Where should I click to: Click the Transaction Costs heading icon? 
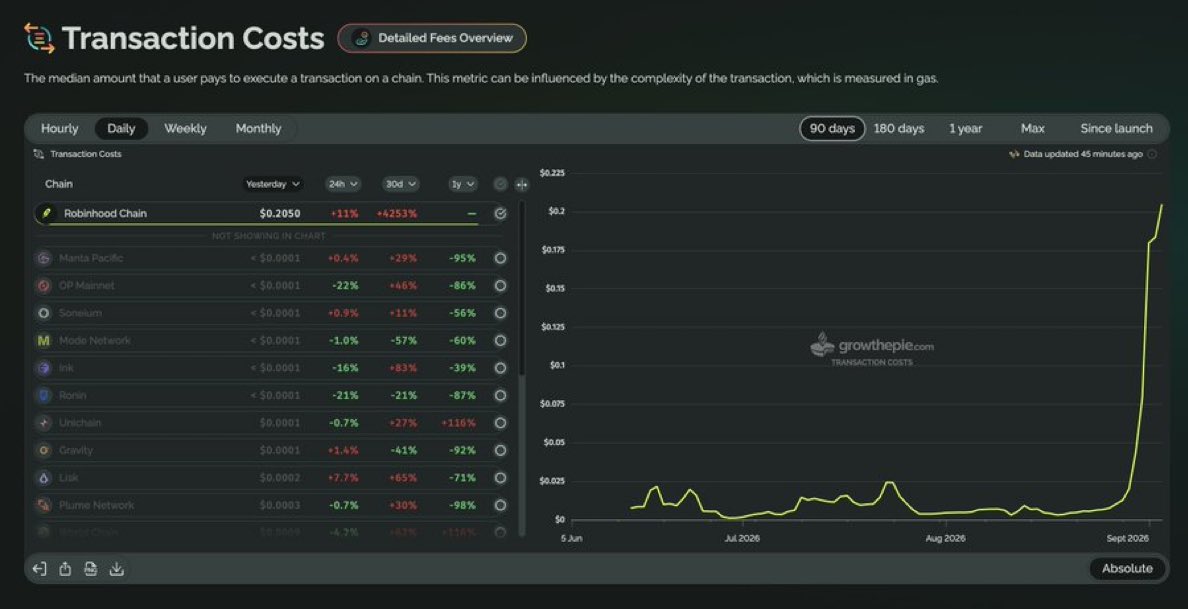click(39, 38)
